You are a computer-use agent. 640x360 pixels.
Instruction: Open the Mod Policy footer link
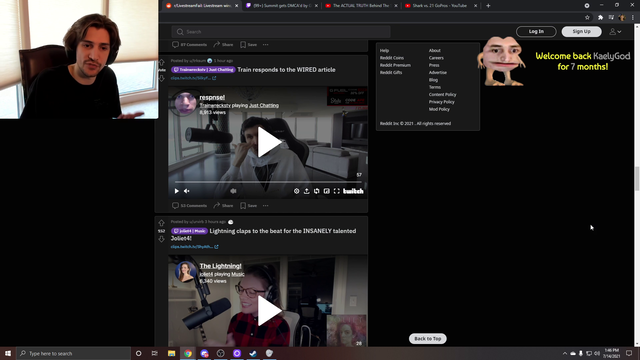[x=439, y=109]
